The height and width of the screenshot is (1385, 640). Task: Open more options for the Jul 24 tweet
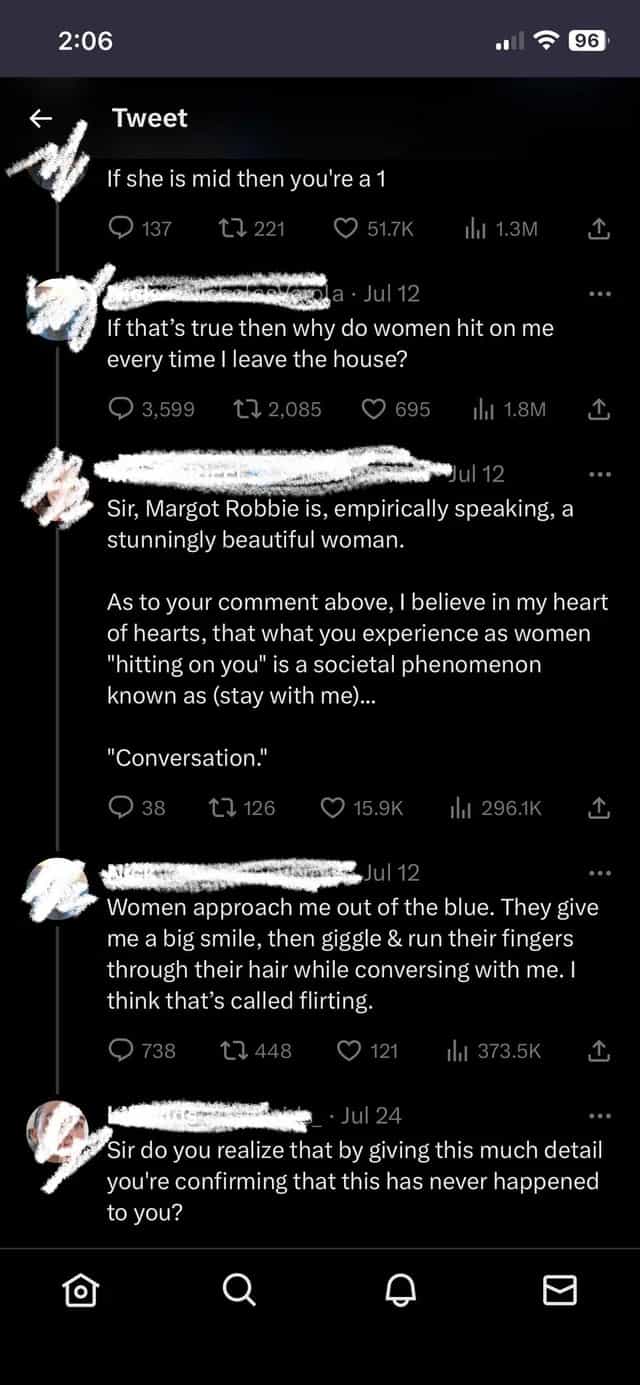click(x=599, y=1116)
